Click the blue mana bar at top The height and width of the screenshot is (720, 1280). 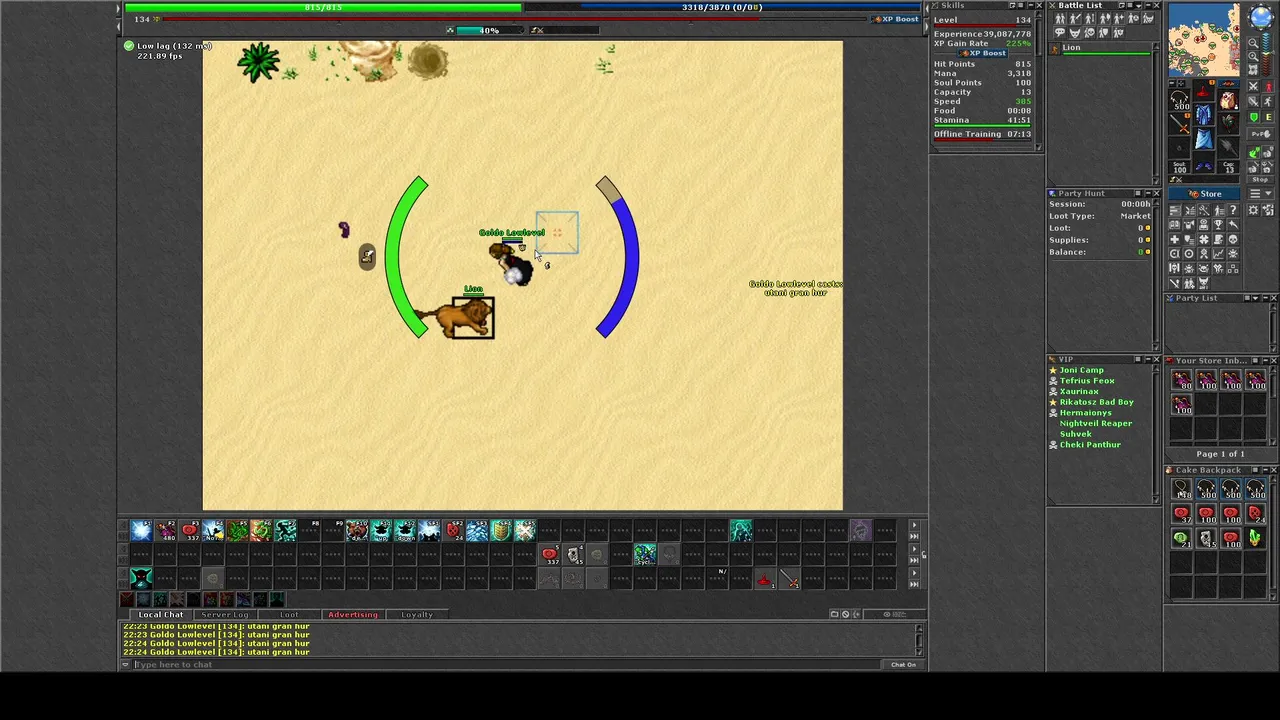722,7
